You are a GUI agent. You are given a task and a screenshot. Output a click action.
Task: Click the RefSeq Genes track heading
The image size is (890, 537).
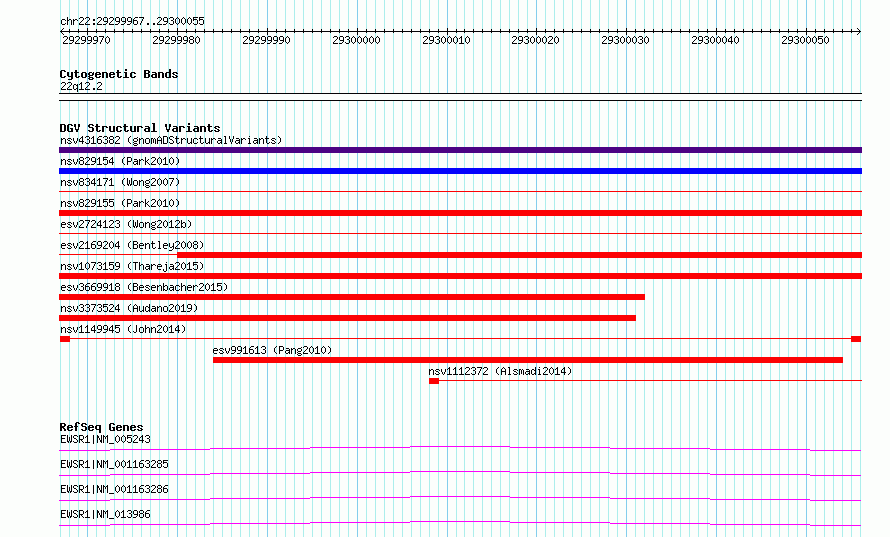coord(101,427)
